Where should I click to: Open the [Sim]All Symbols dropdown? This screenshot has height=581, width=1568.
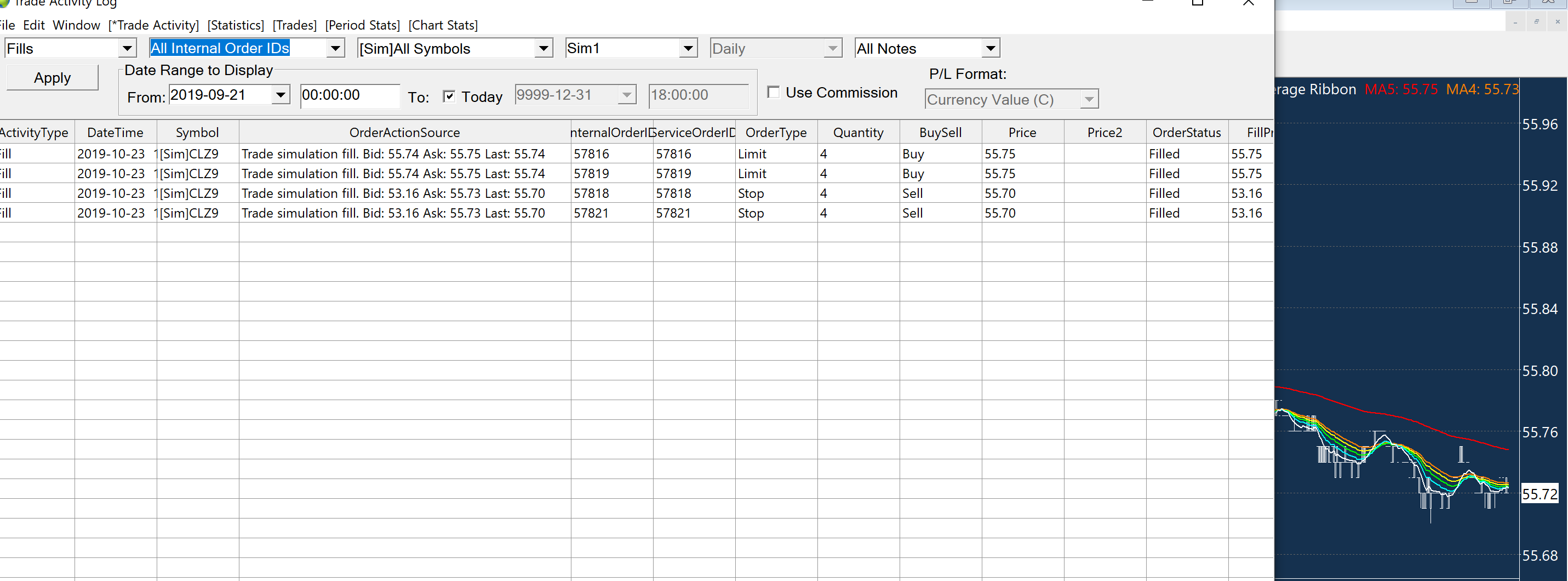click(543, 48)
